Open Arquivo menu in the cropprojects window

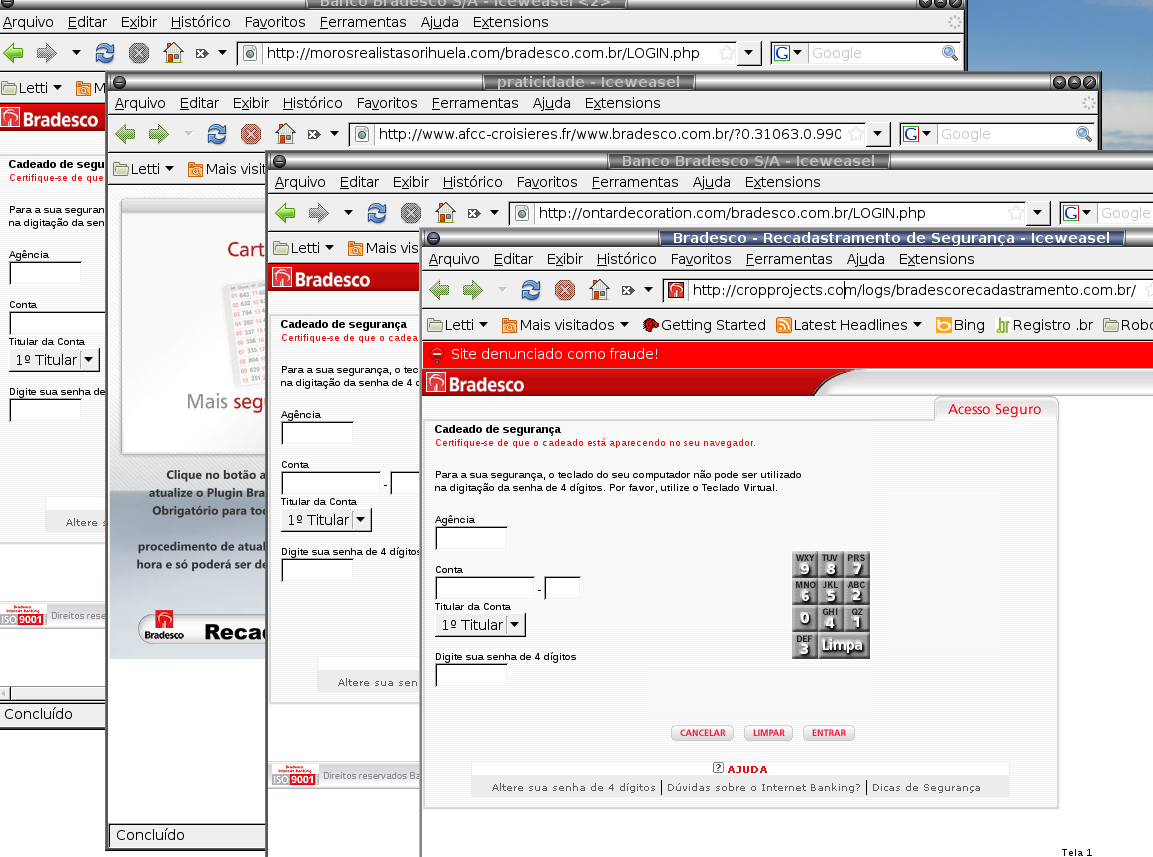point(454,259)
